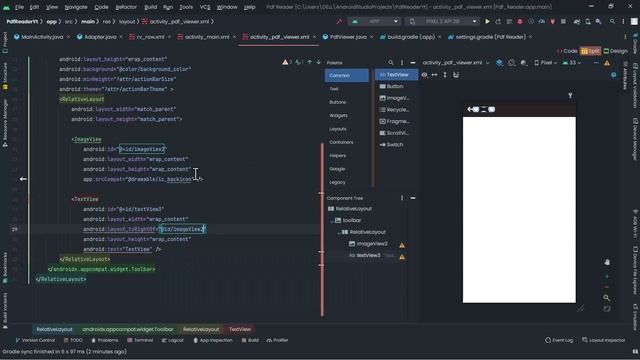Open the Build menu
This screenshot has width=640, height=360.
[150, 7]
